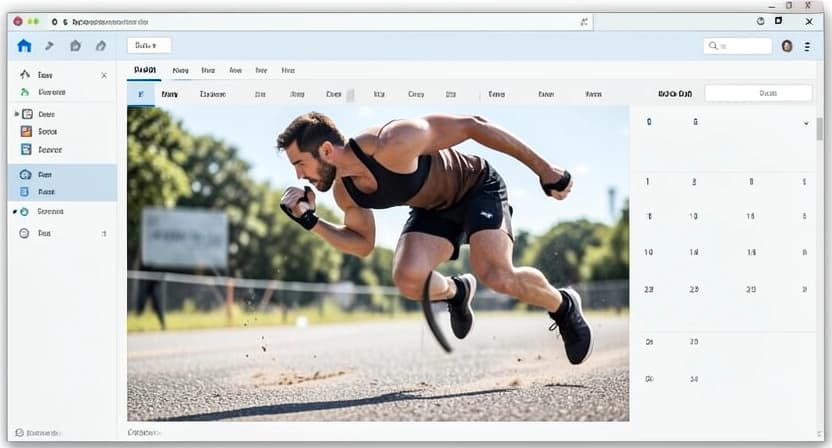Select the pencil edit icon beside Home
The height and width of the screenshot is (448, 832).
point(49,46)
